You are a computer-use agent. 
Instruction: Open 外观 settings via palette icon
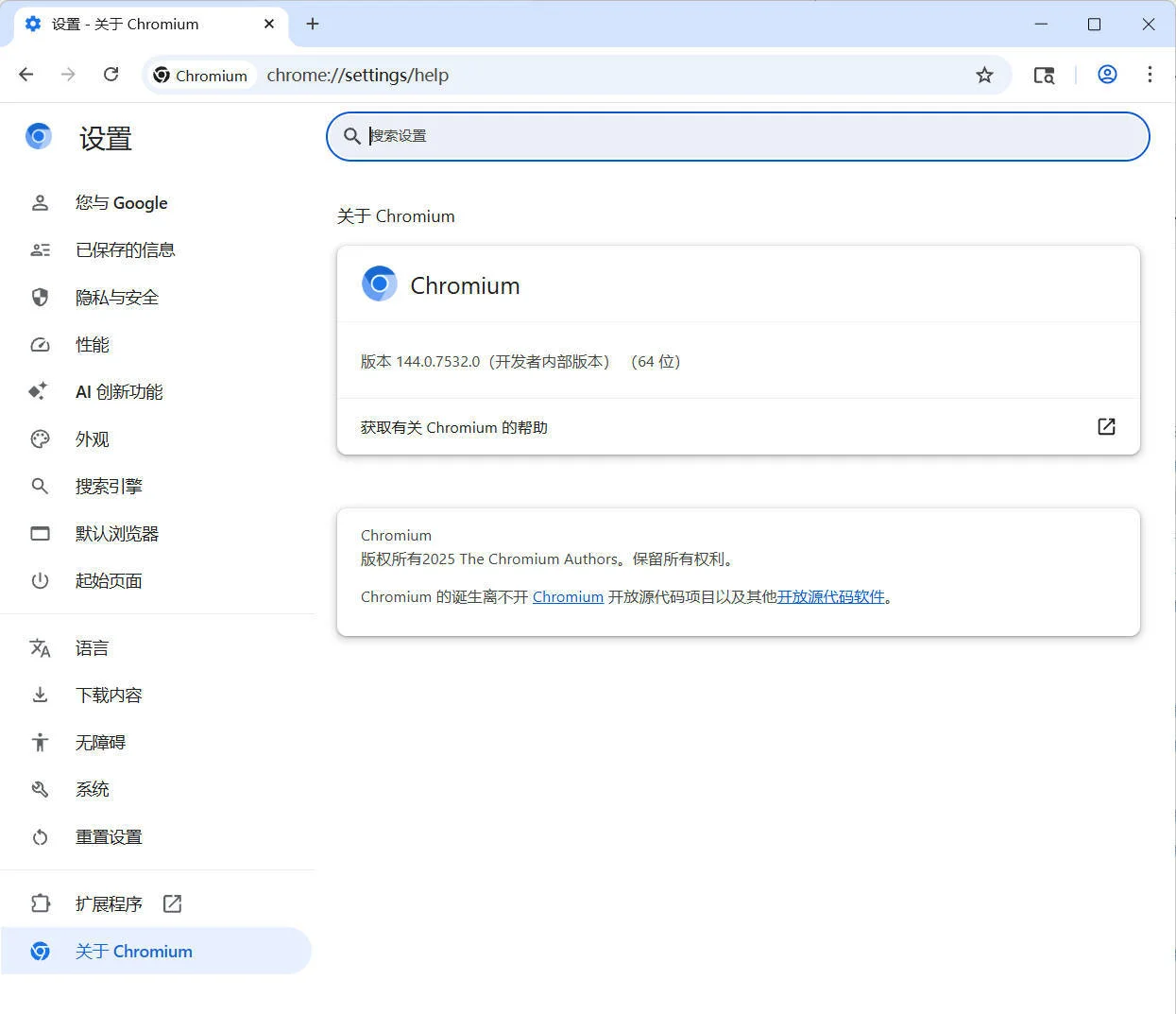click(40, 438)
